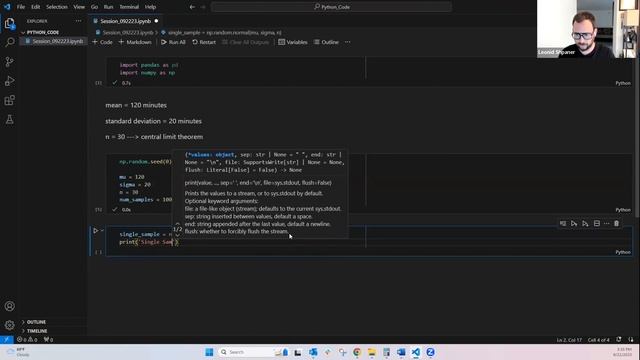The height and width of the screenshot is (360, 640).
Task: Open the Source Control view
Action: 9,62
